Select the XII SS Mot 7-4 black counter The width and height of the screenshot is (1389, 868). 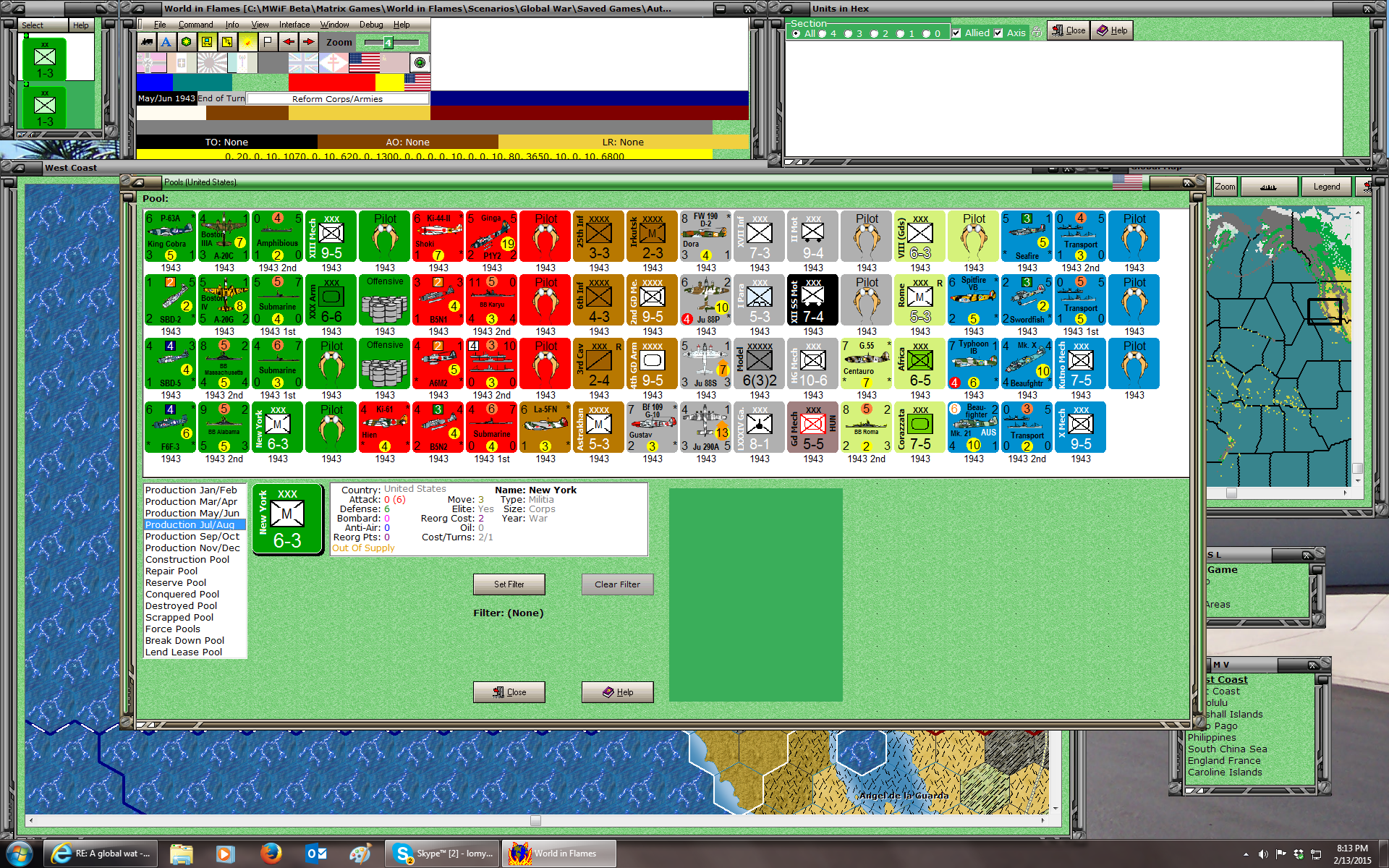pyautogui.click(x=813, y=300)
